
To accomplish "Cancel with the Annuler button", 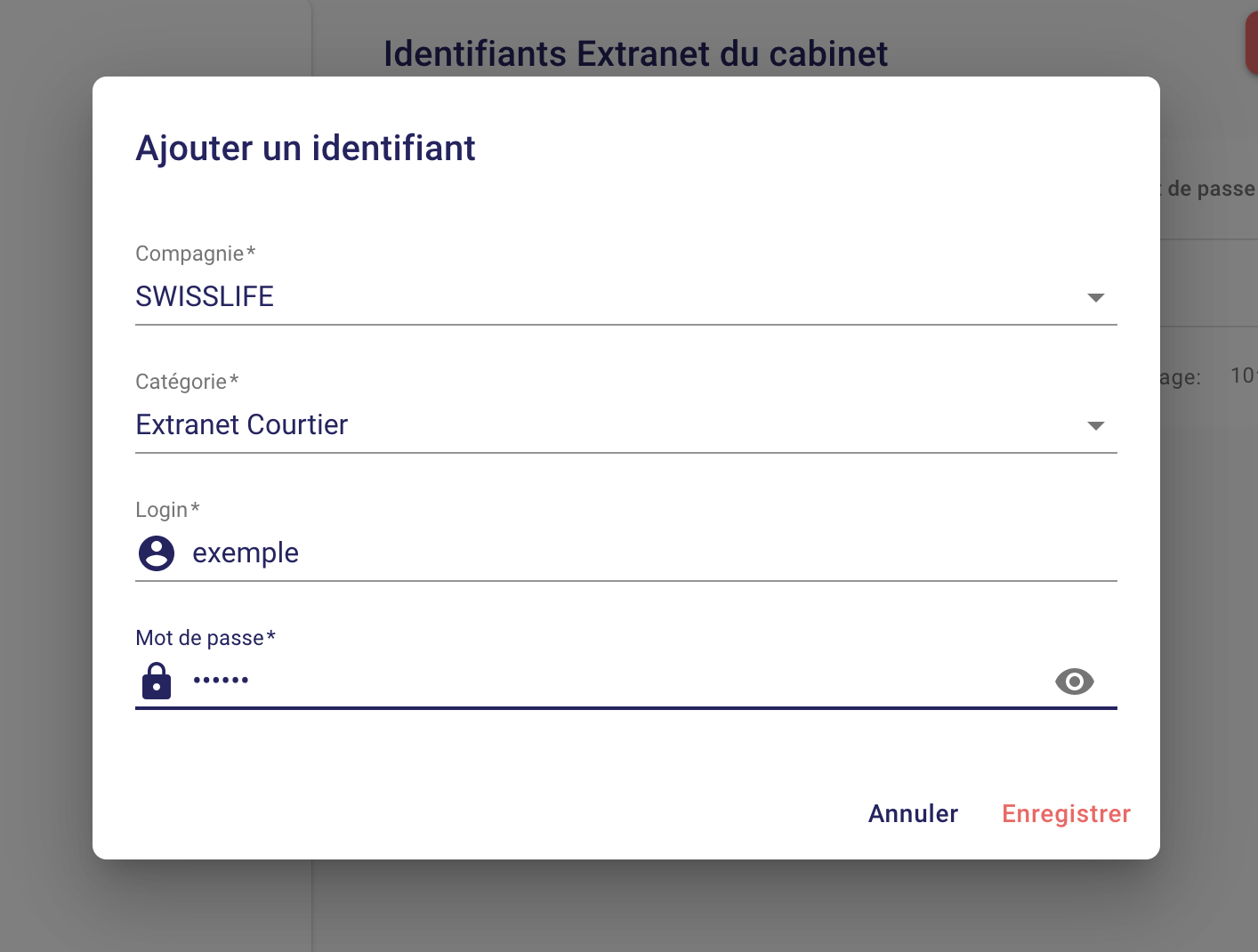I will (913, 813).
